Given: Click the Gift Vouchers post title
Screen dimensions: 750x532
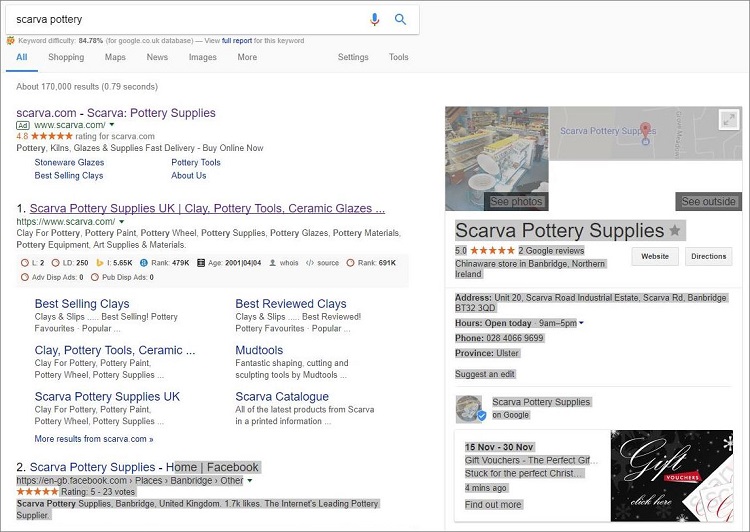Looking at the screenshot, I should tap(531, 460).
